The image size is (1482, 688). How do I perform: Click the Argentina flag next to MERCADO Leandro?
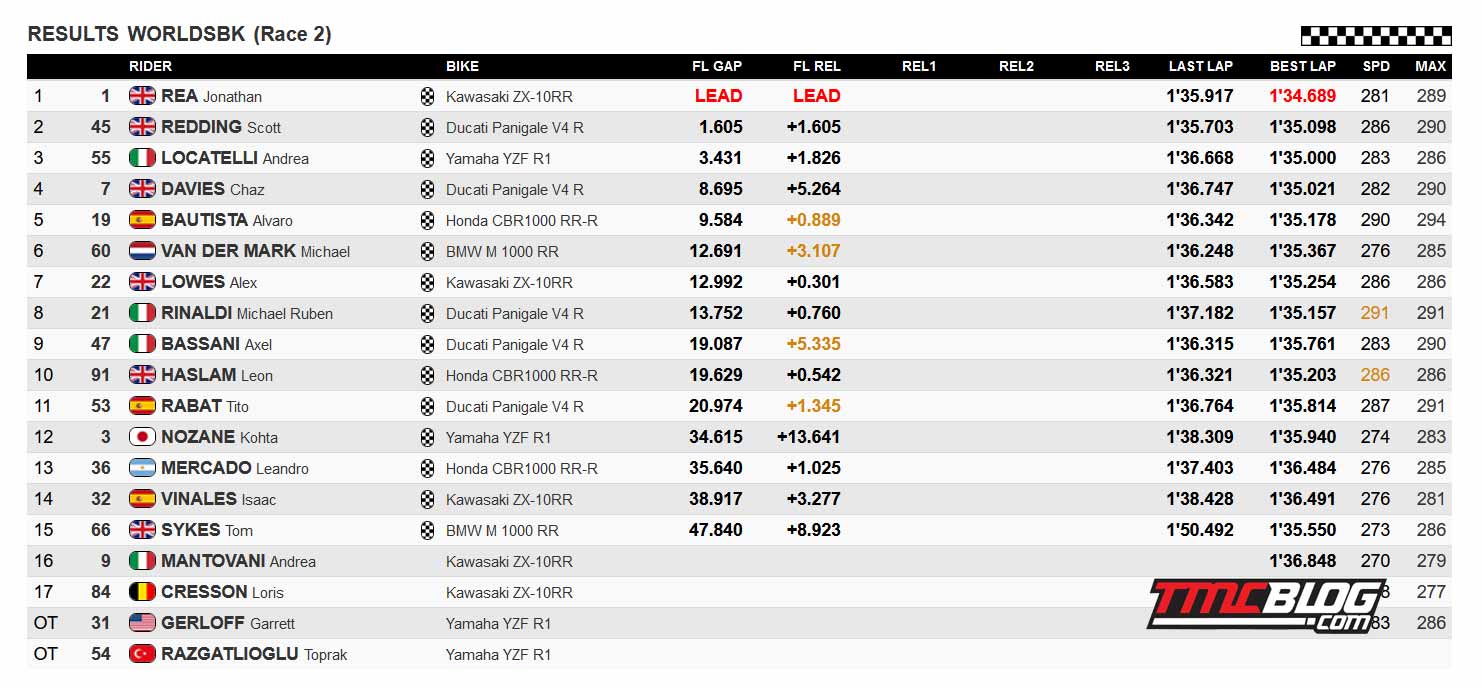point(143,468)
